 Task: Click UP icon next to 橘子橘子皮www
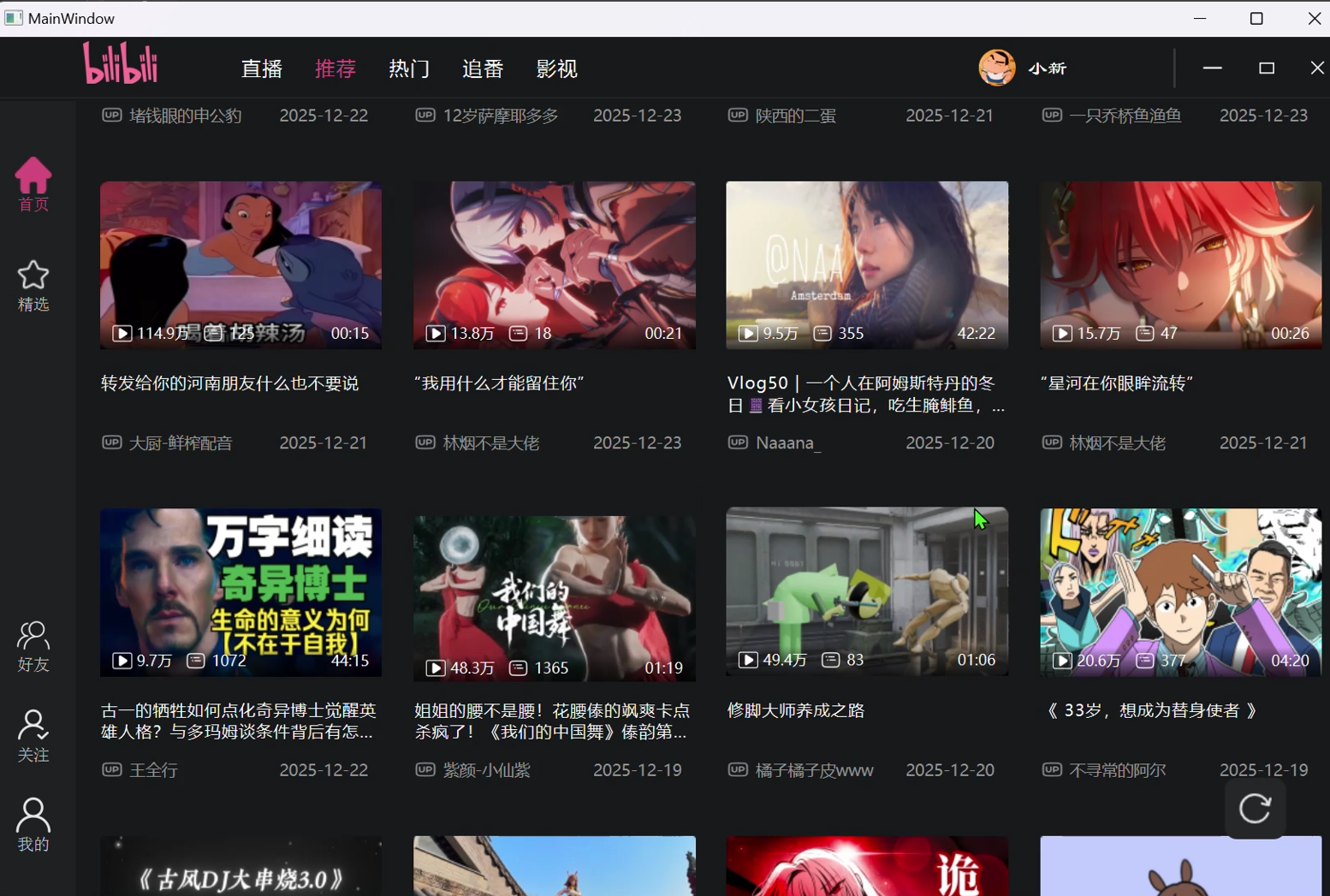(x=738, y=769)
